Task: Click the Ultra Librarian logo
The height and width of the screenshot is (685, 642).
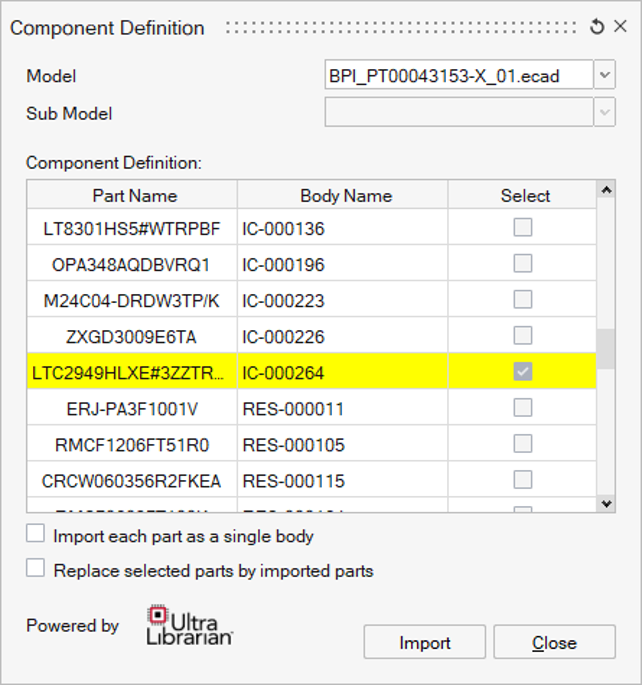Action: click(190, 625)
